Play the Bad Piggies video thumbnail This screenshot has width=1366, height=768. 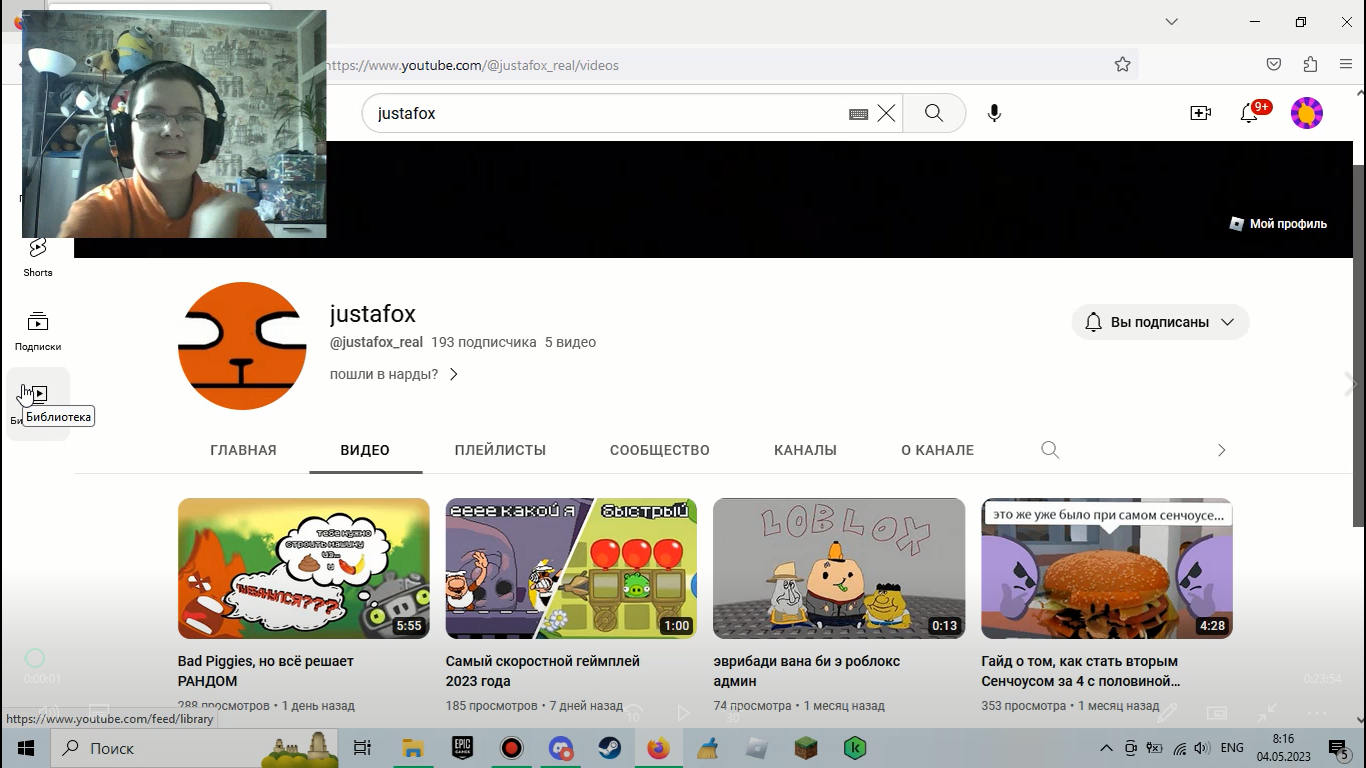click(304, 568)
